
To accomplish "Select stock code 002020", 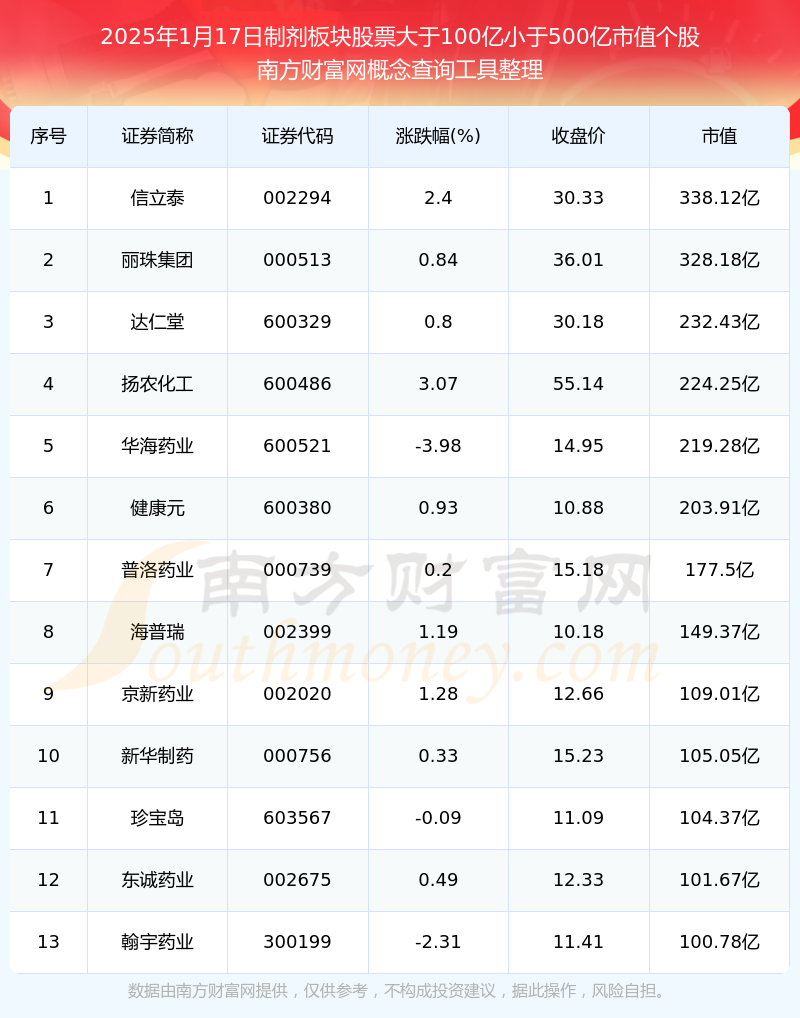I will (x=297, y=694).
